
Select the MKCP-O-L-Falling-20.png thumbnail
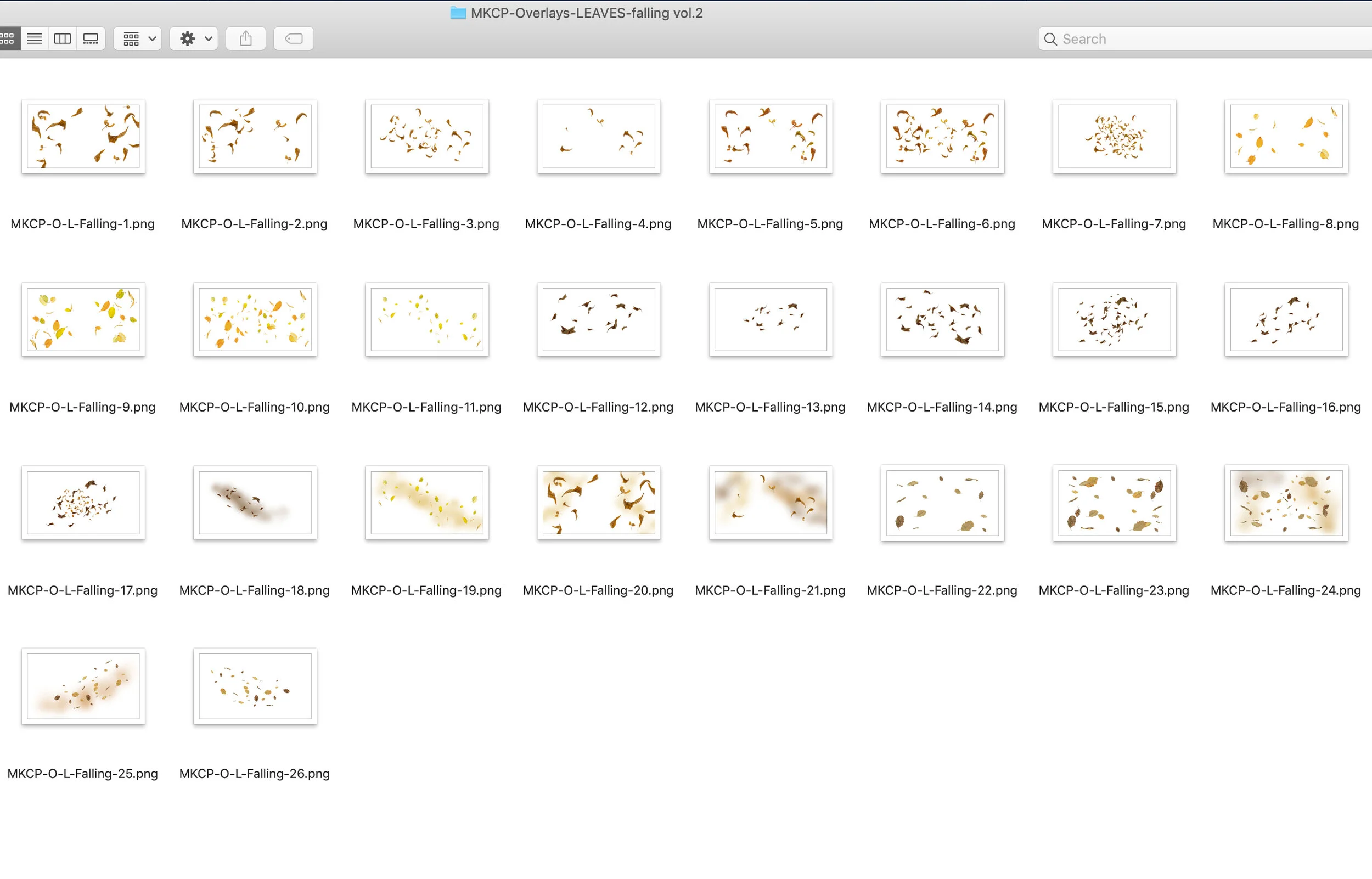click(599, 502)
